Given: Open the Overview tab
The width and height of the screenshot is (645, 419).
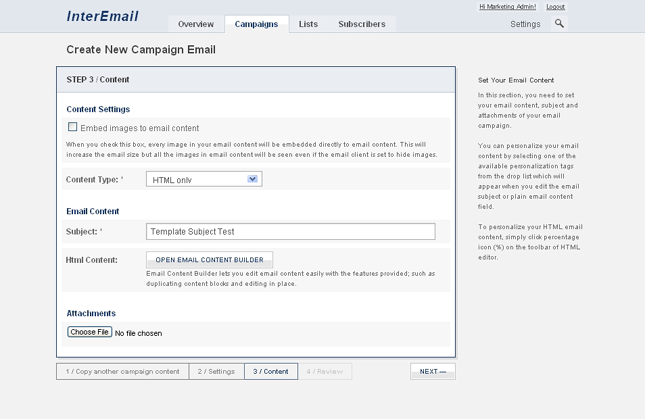Looking at the screenshot, I should 196,24.
